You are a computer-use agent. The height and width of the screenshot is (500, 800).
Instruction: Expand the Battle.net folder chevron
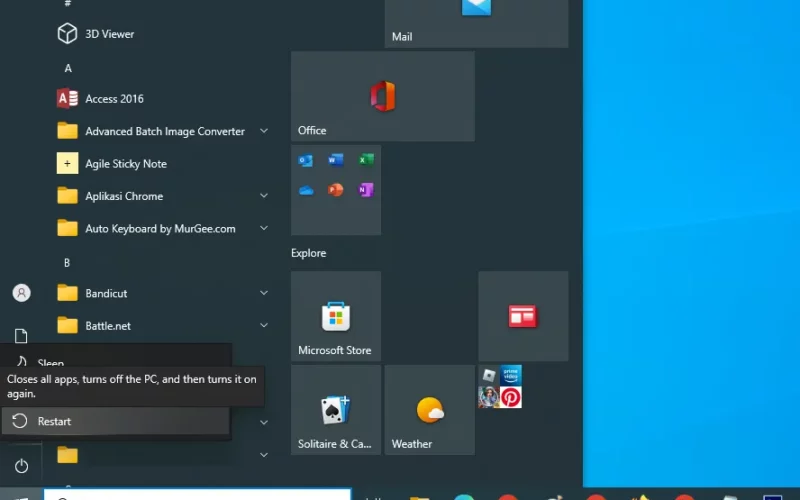pos(264,326)
